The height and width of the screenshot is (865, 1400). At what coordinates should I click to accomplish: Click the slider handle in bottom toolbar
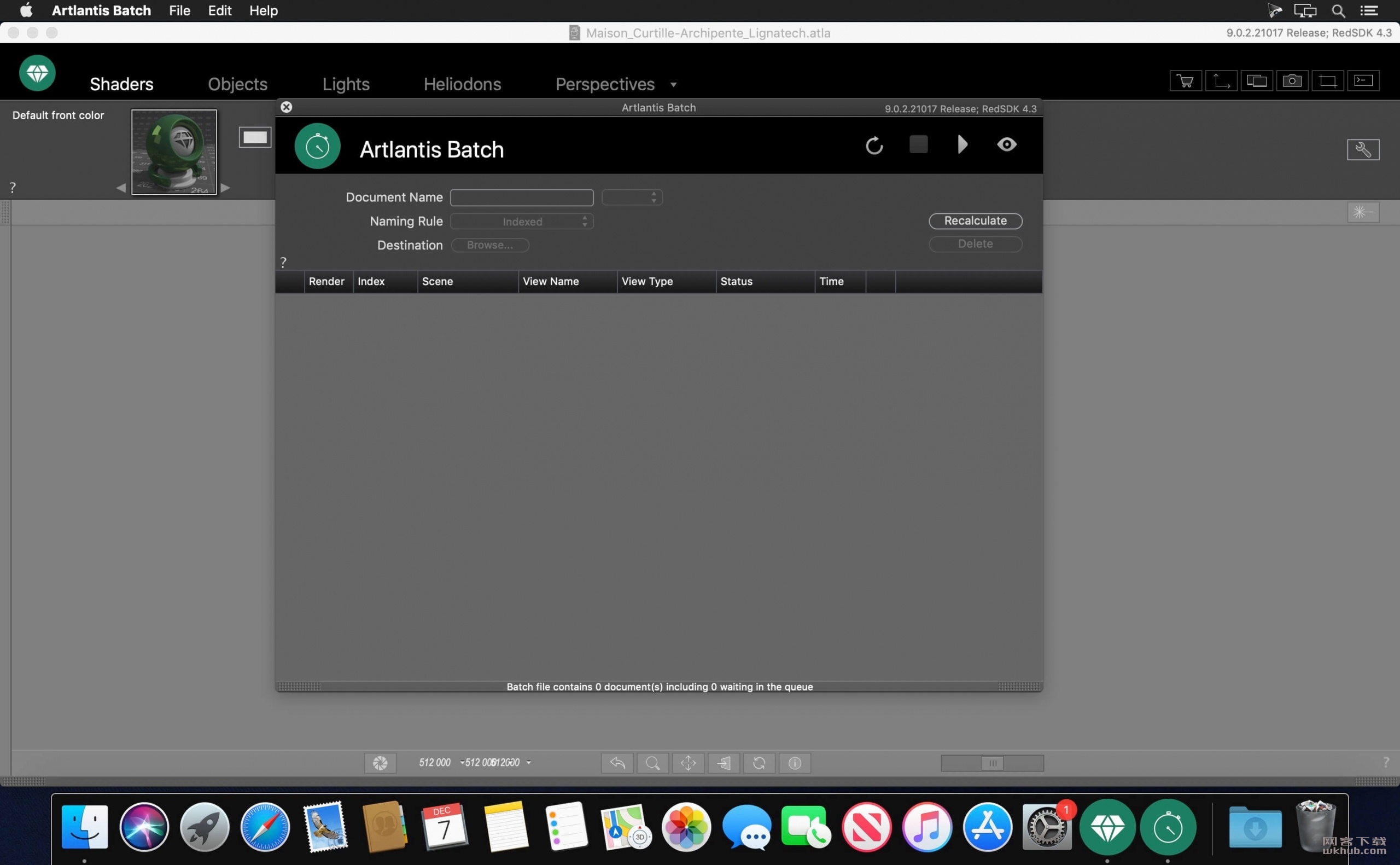click(x=993, y=763)
